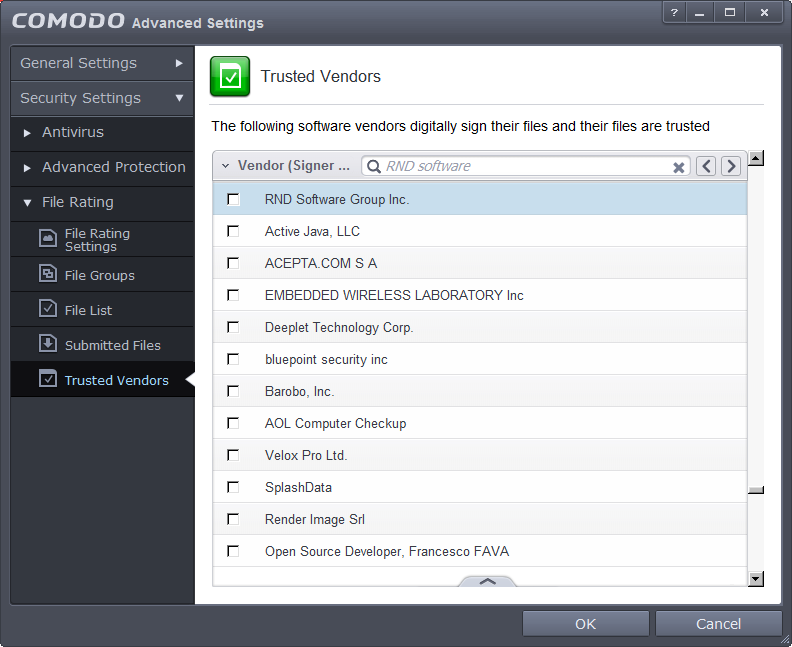This screenshot has width=792, height=647.
Task: Check SplashData checkbox
Action: pos(233,487)
